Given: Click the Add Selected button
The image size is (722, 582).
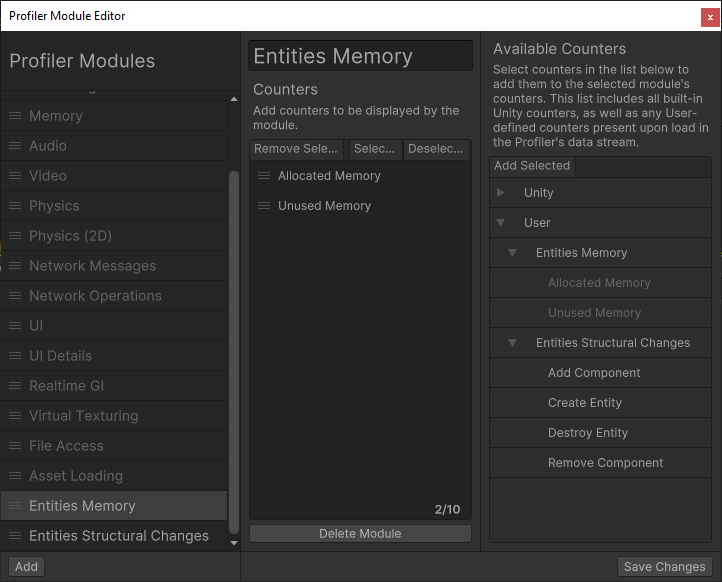Looking at the screenshot, I should click(532, 166).
